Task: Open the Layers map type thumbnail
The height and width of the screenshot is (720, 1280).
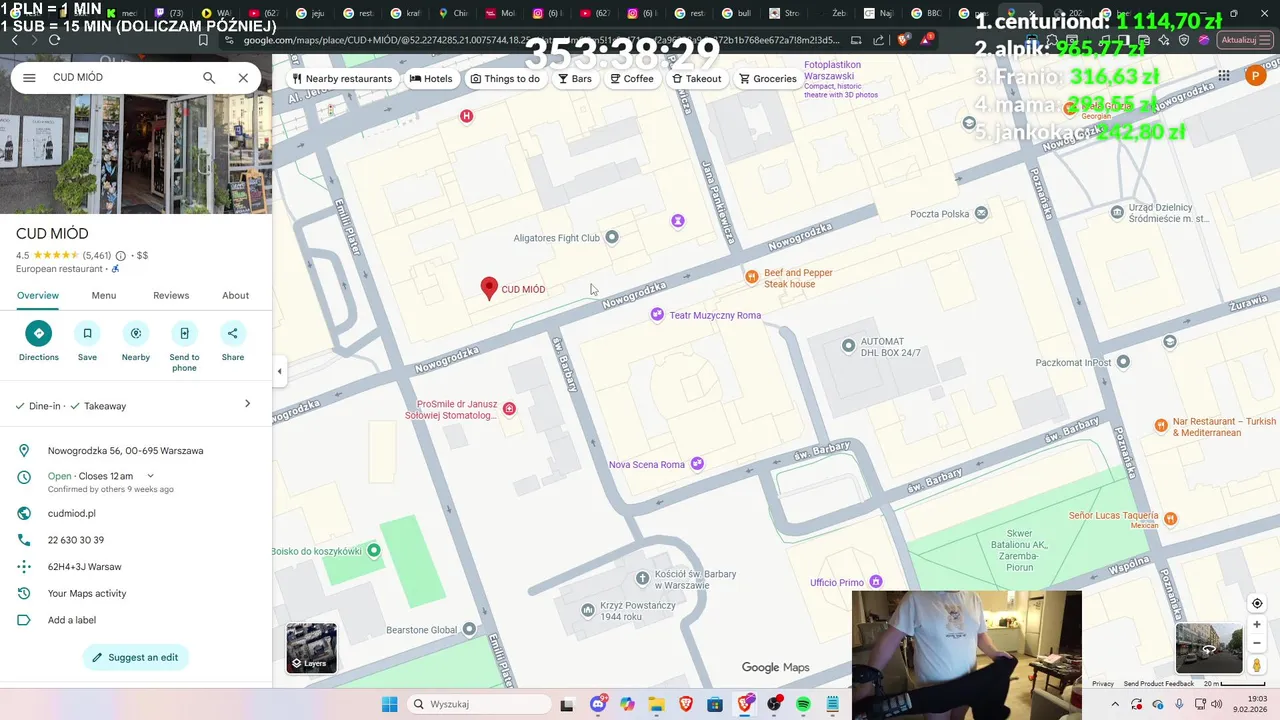Action: [312, 648]
